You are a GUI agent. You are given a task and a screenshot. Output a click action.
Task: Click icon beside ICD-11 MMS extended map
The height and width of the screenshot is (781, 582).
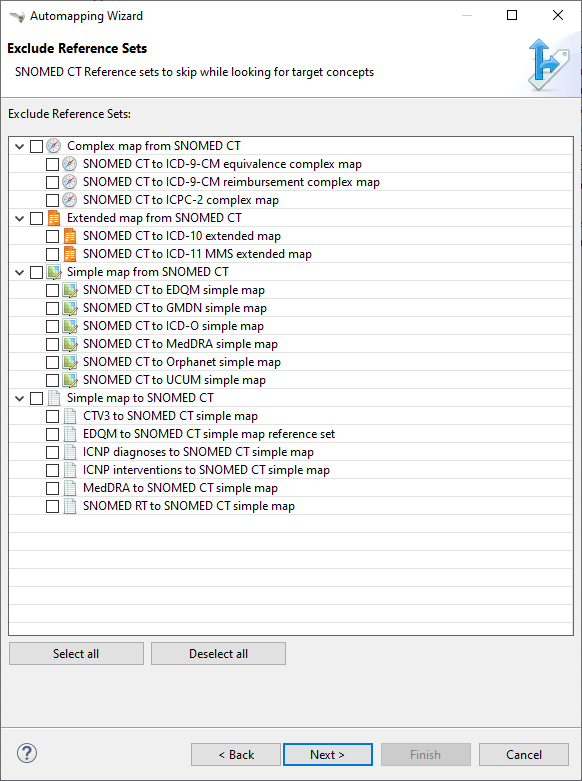coord(70,254)
